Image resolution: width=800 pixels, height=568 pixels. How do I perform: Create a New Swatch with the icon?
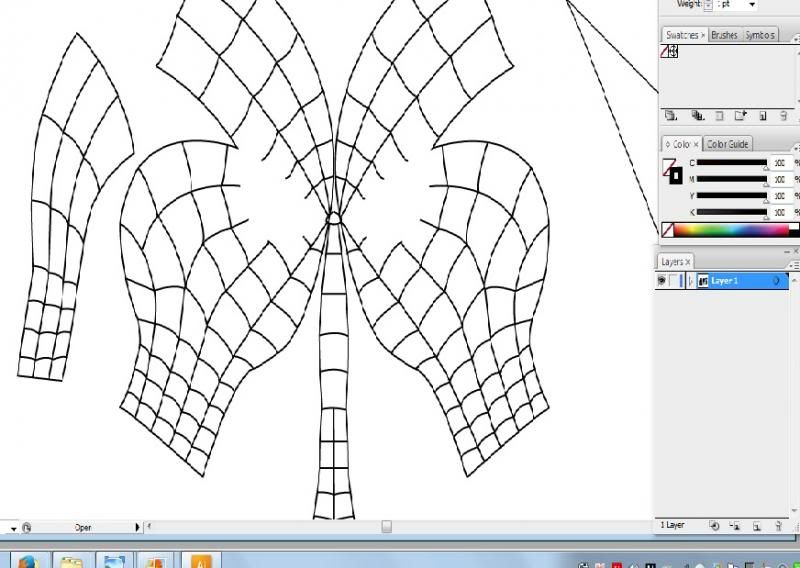pos(763,116)
